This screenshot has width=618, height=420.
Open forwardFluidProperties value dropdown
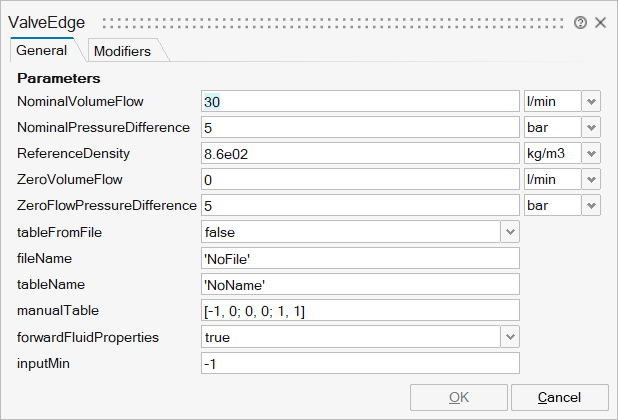pyautogui.click(x=510, y=338)
